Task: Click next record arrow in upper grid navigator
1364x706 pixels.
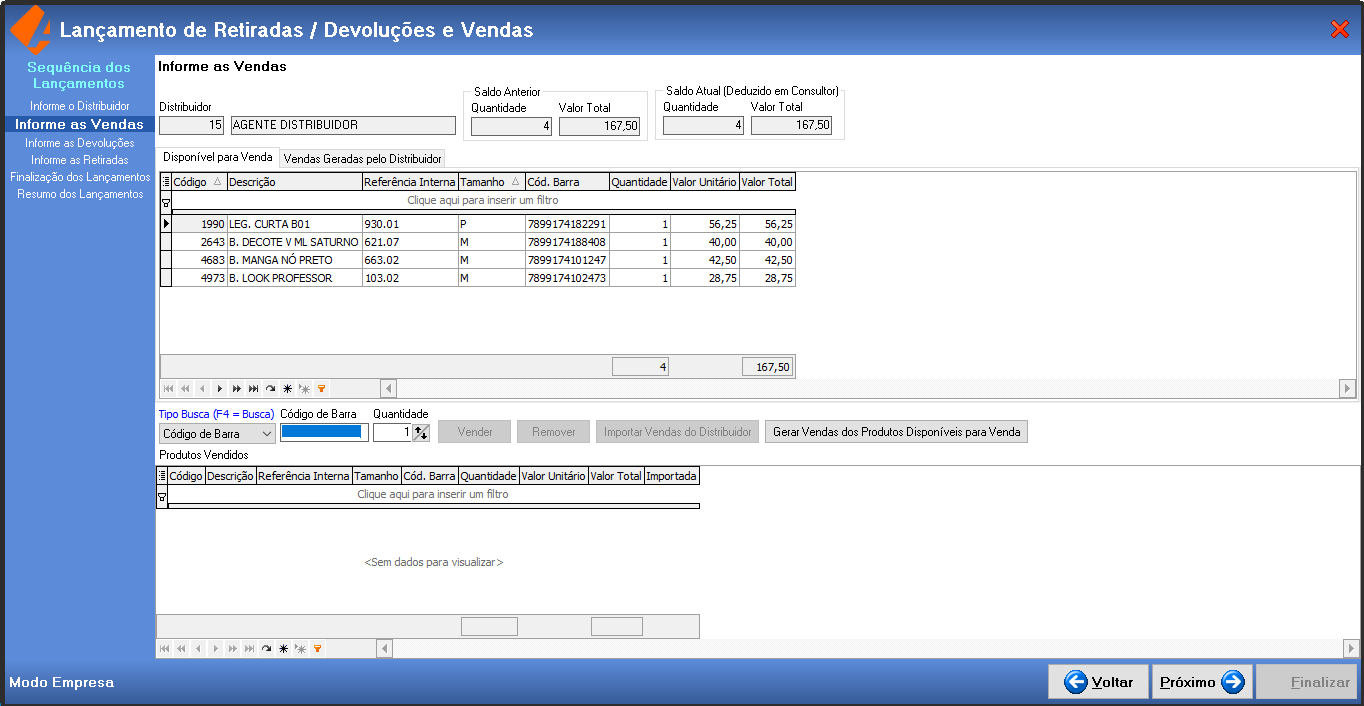Action: 219,388
